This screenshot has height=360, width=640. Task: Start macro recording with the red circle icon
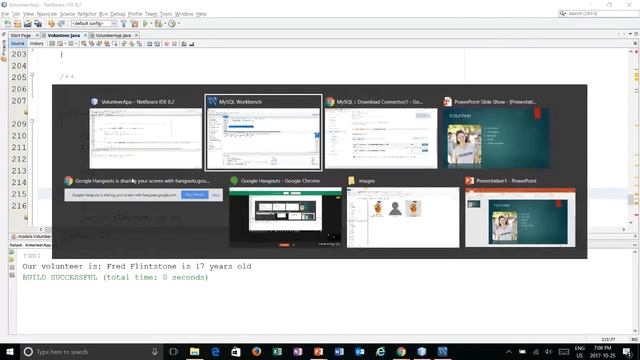pyautogui.click(x=167, y=44)
